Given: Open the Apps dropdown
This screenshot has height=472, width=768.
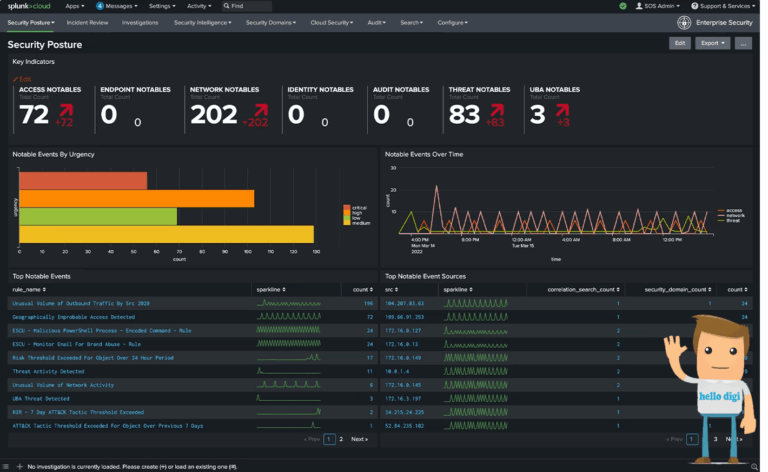Looking at the screenshot, I should coord(75,6).
